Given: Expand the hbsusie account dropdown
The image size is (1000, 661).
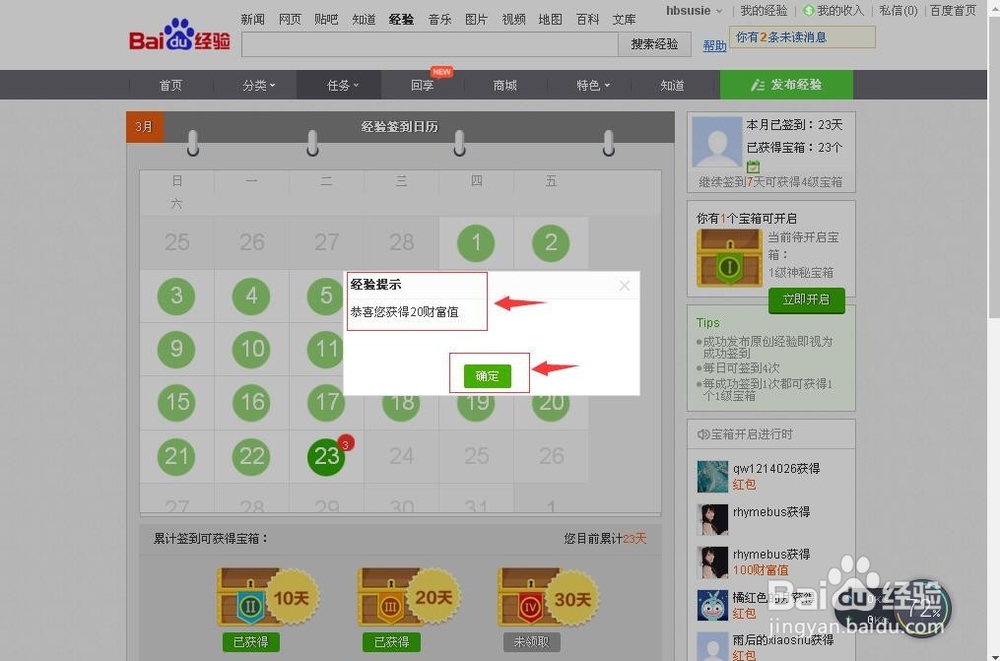Looking at the screenshot, I should pos(693,11).
